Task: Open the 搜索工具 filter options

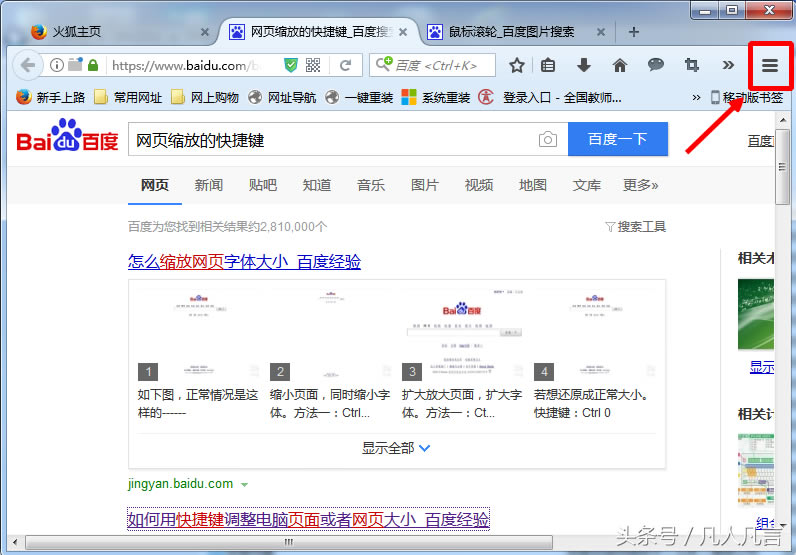Action: 636,227
